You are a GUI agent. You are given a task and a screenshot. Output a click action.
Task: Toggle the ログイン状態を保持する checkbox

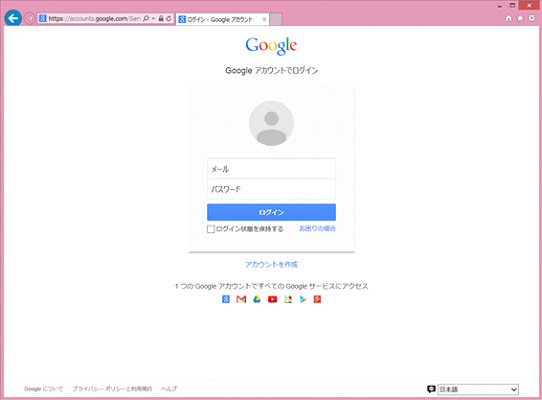tap(211, 229)
